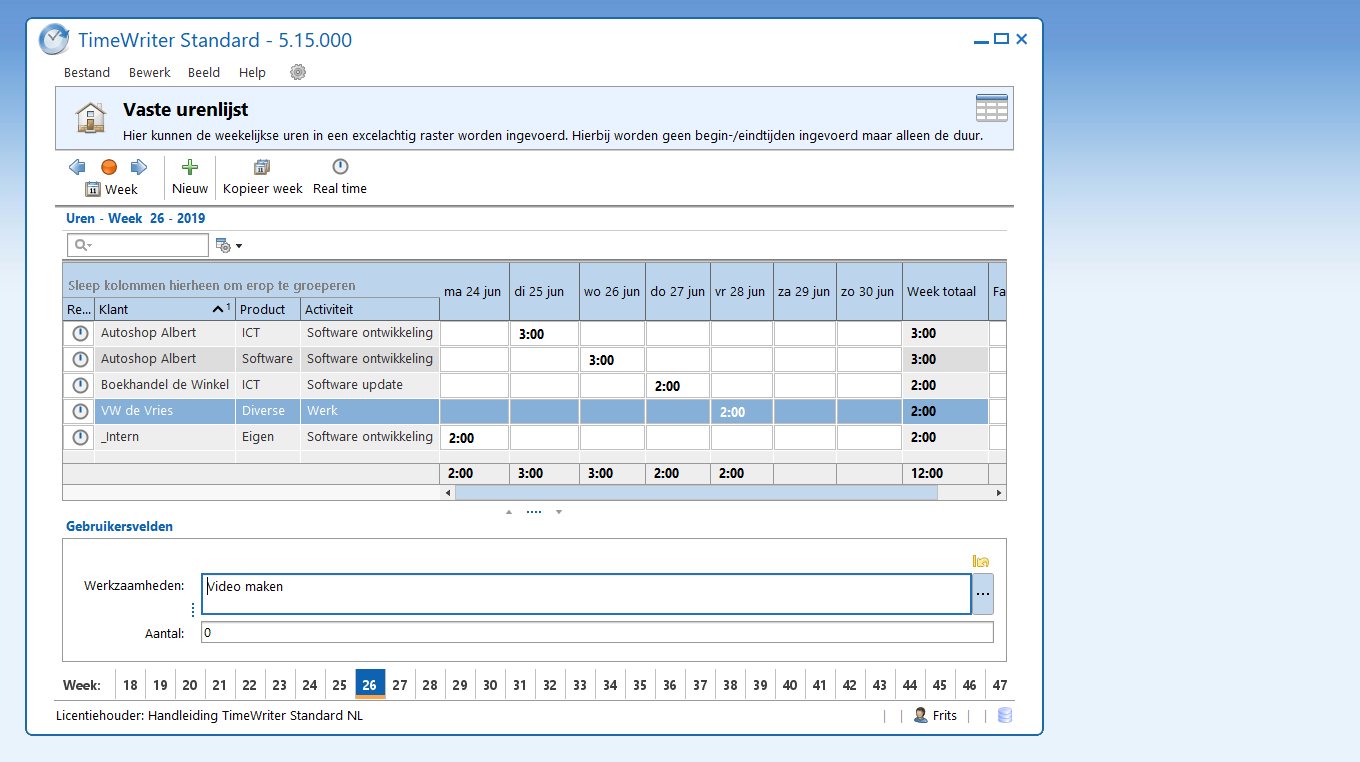Click the Aantal input field

click(597, 632)
